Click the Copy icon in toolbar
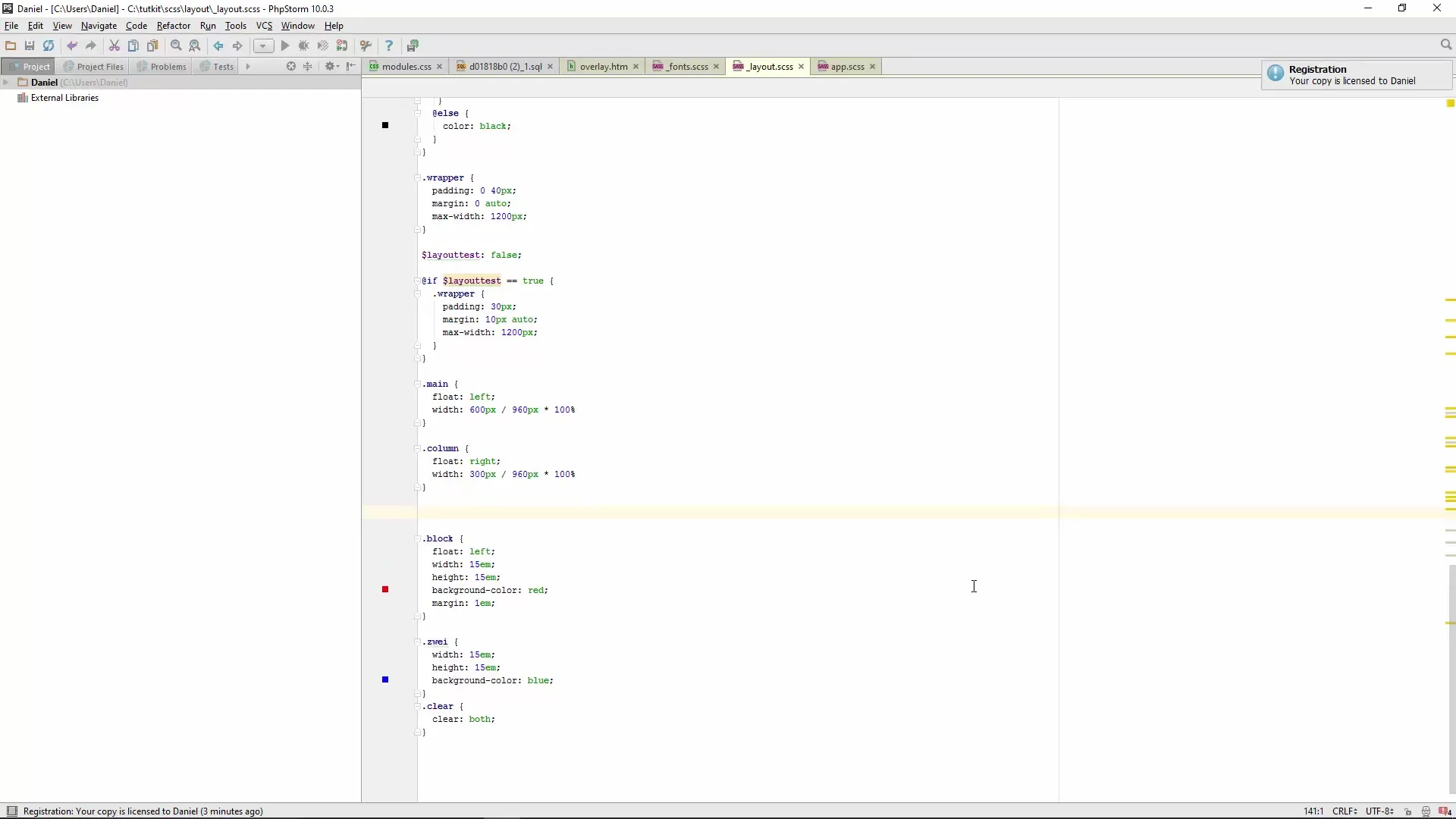Screen dimensions: 1456x819 tap(133, 45)
